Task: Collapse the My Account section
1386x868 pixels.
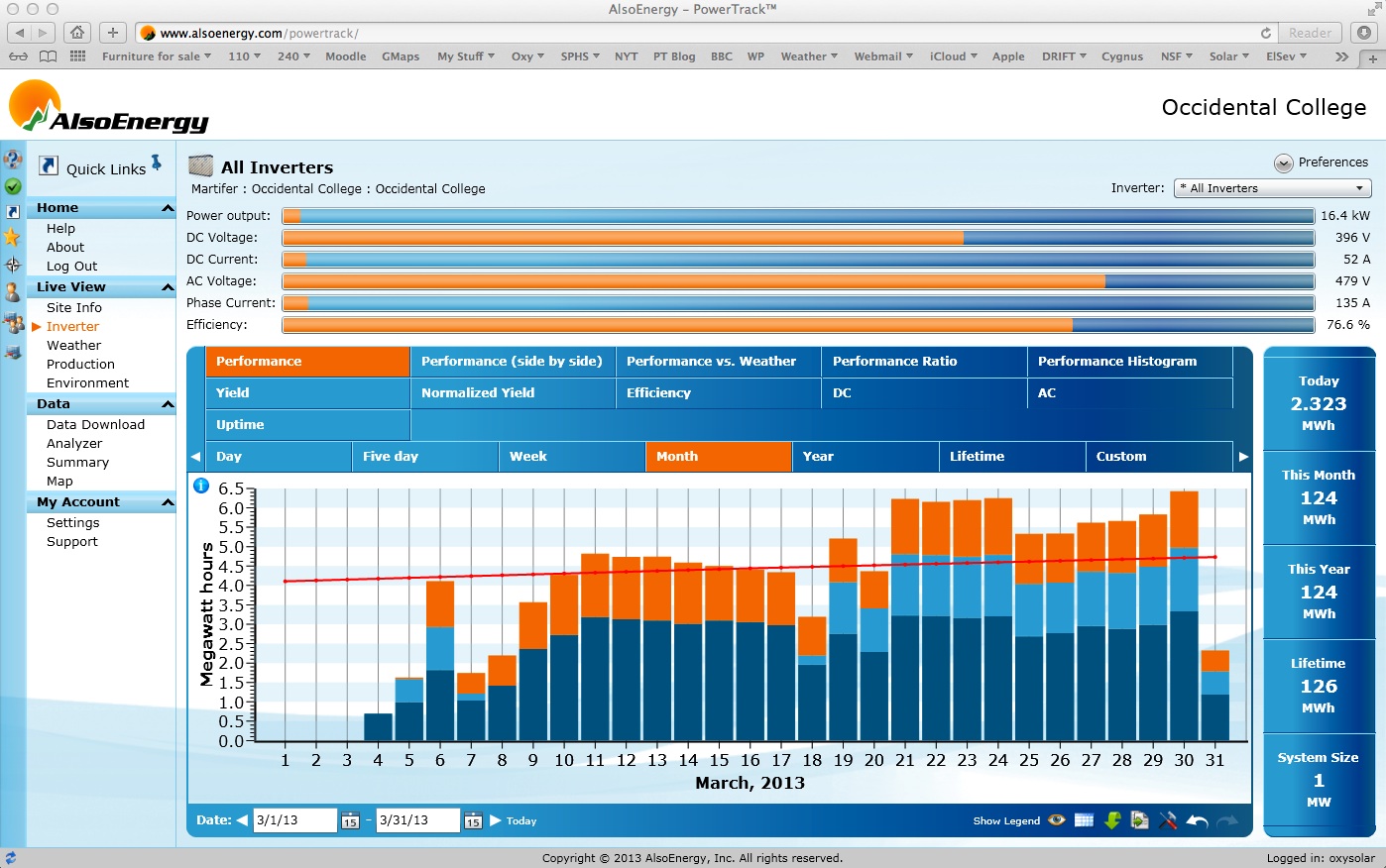Action: pyautogui.click(x=168, y=502)
